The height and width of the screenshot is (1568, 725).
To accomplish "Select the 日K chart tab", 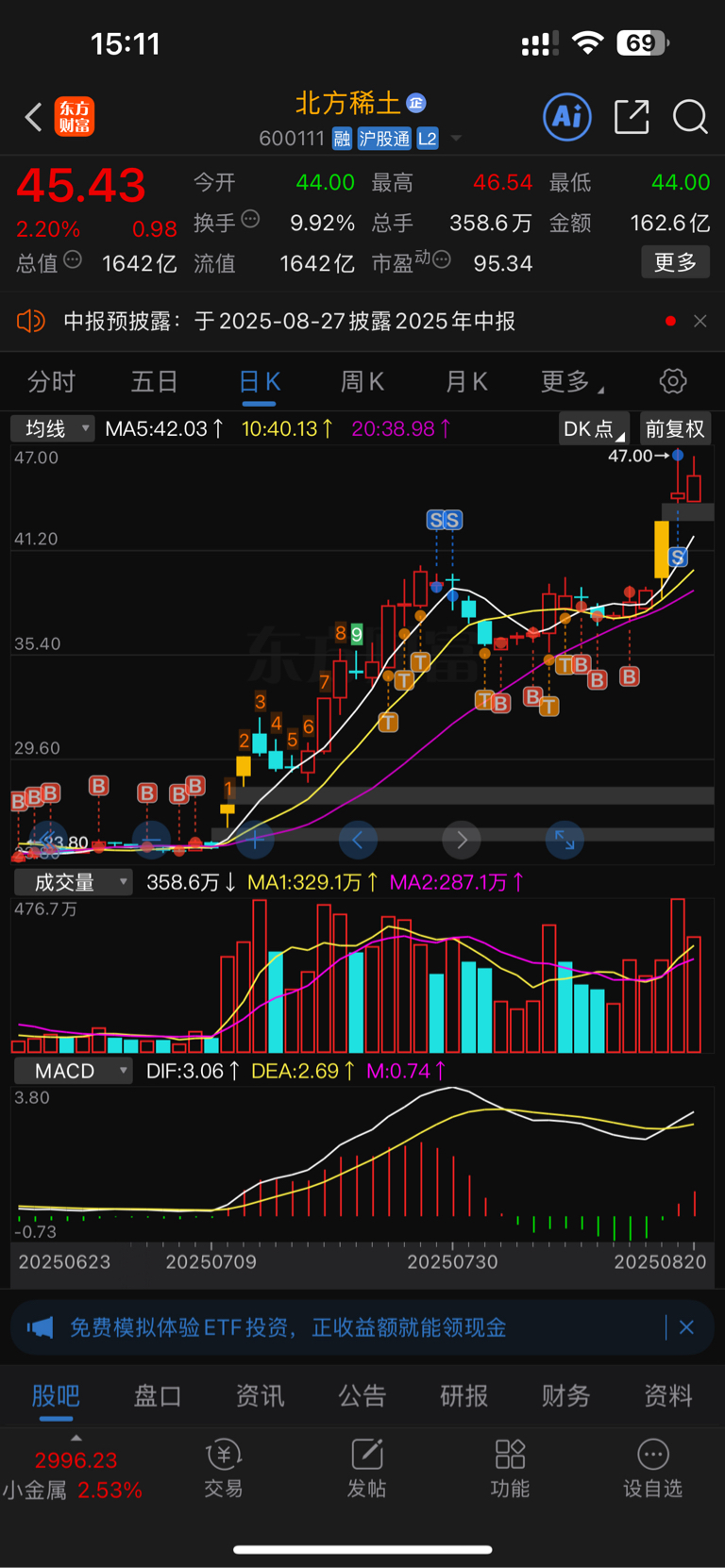I will (259, 381).
